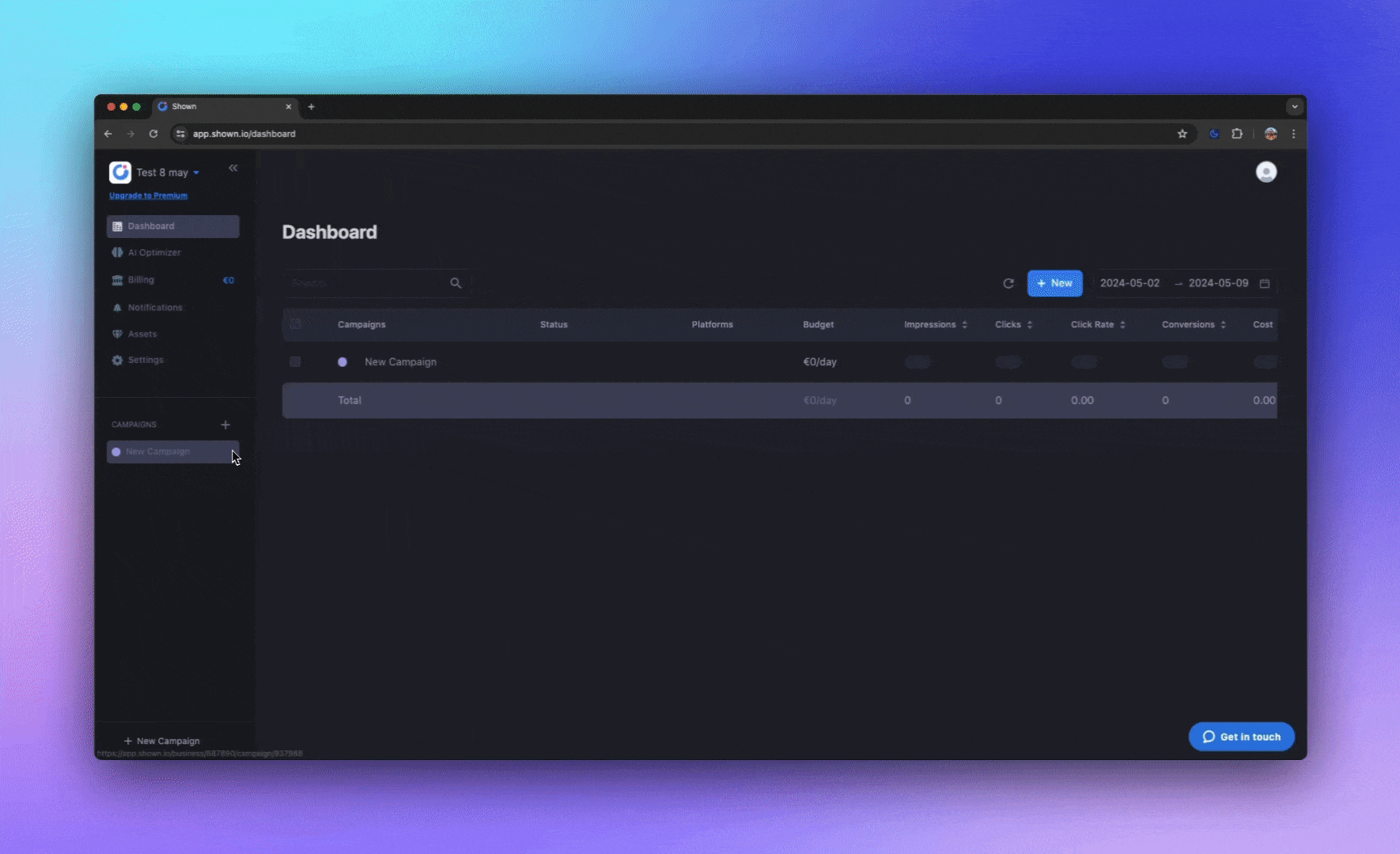Add campaign with plus next to CAMPAIGNS
1400x854 pixels.
click(x=225, y=425)
